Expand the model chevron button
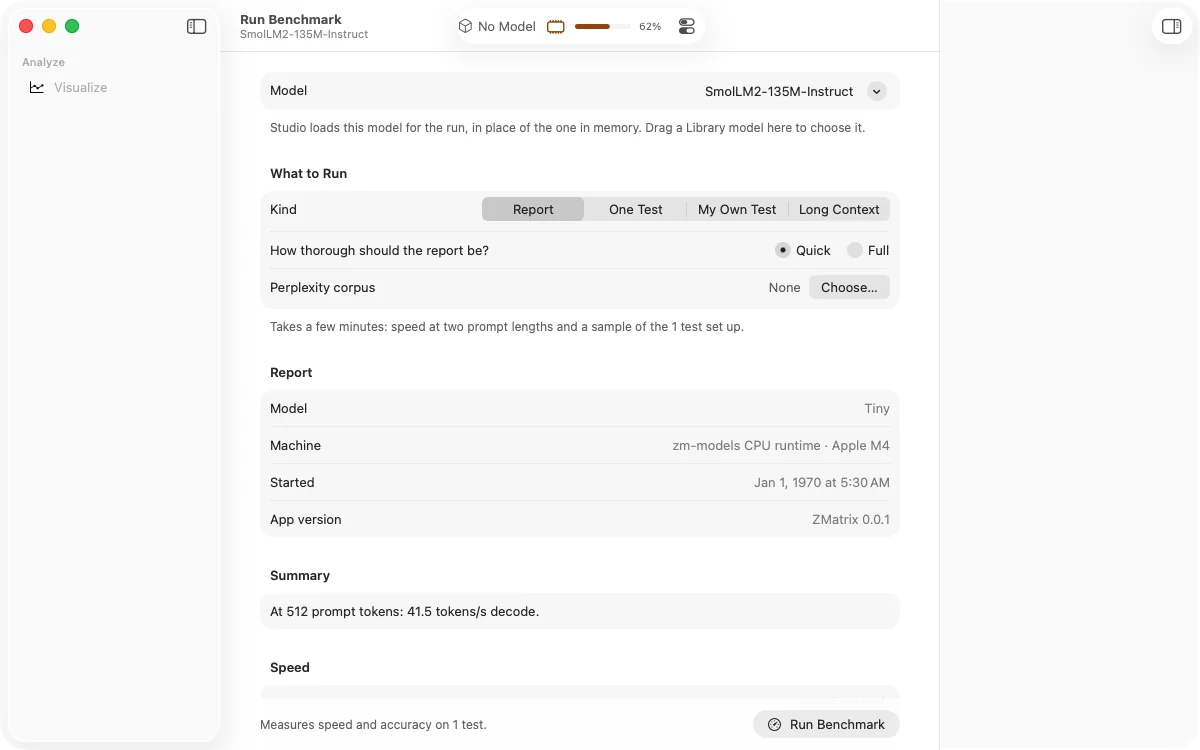The image size is (1200, 750). coord(877,91)
